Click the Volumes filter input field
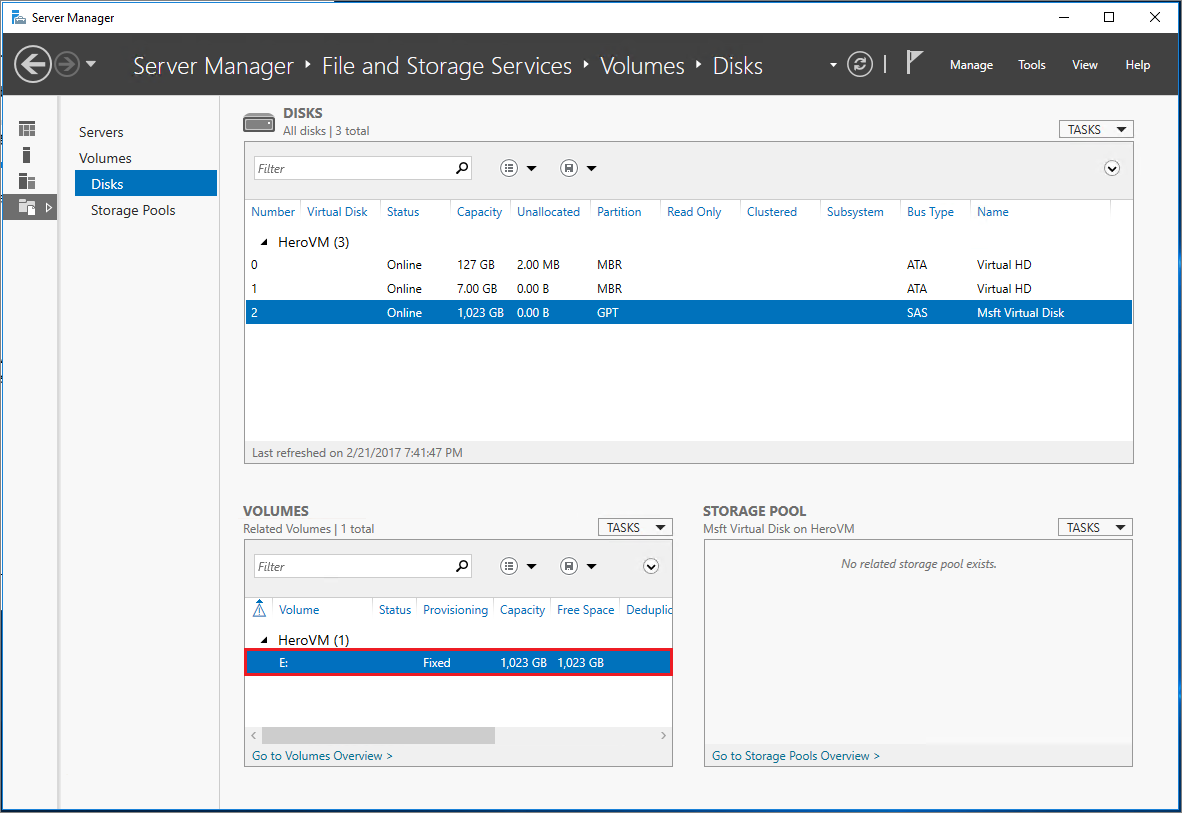Image resolution: width=1182 pixels, height=813 pixels. tap(353, 566)
